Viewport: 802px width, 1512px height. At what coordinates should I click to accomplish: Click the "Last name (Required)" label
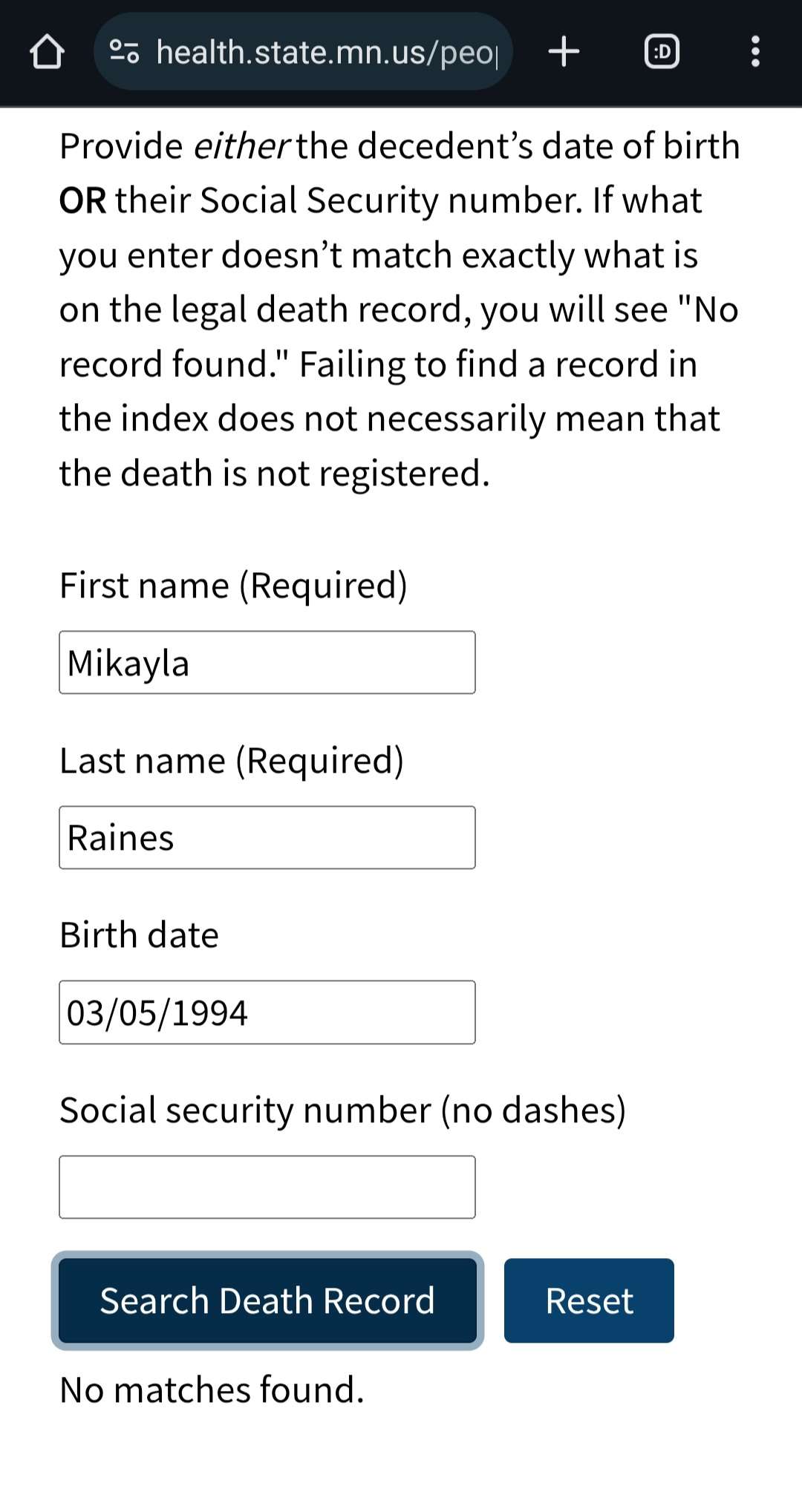[x=232, y=761]
